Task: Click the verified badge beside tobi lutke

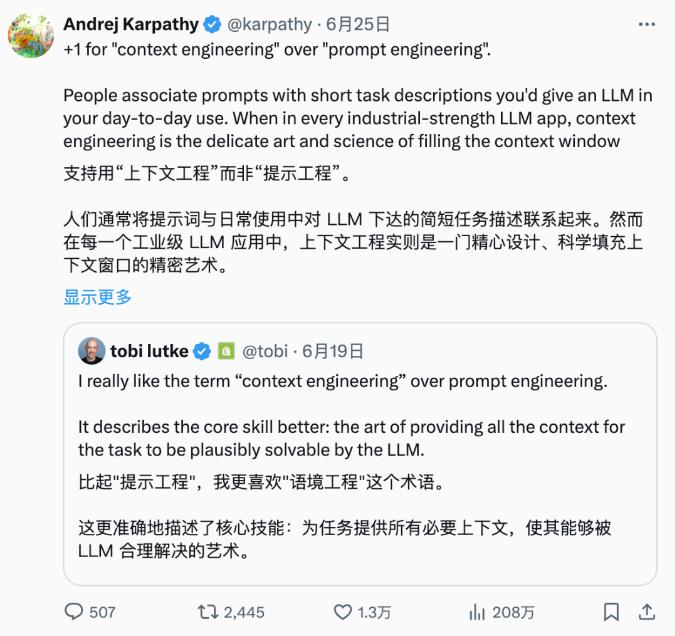Action: 201,351
